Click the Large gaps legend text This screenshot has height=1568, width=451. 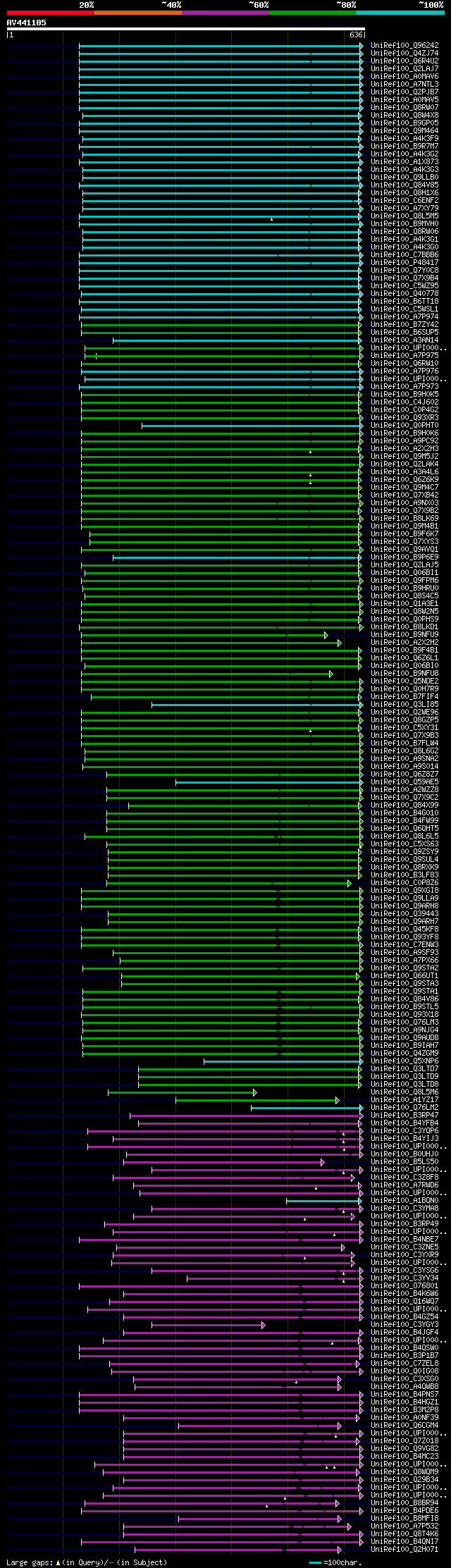(x=87, y=1562)
